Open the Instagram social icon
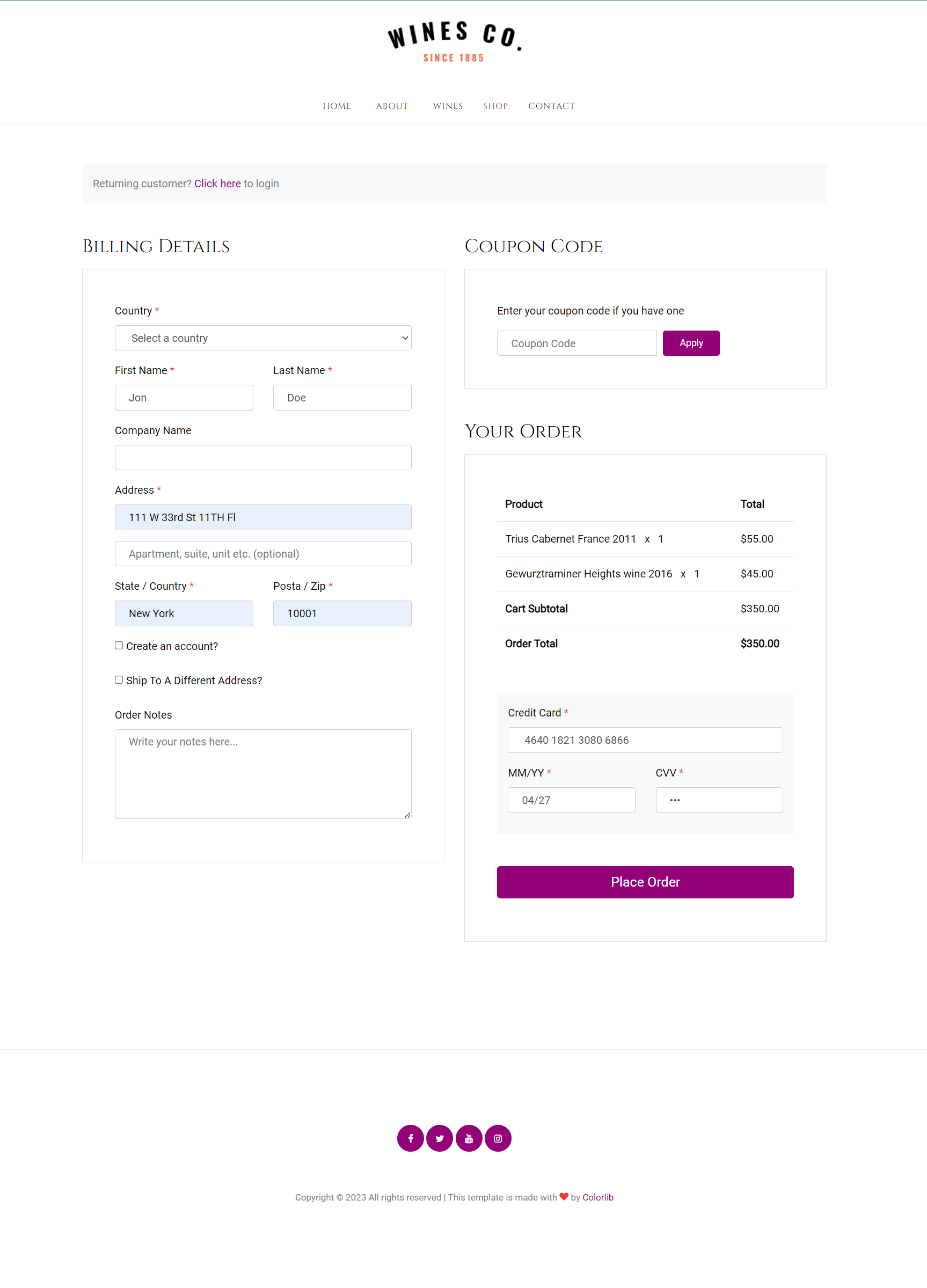This screenshot has height=1288, width=927. (498, 1138)
